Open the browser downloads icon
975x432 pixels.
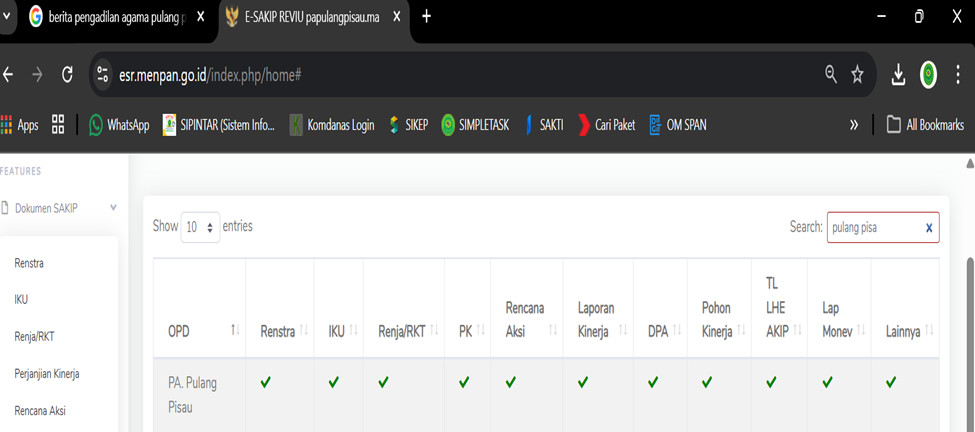[898, 74]
